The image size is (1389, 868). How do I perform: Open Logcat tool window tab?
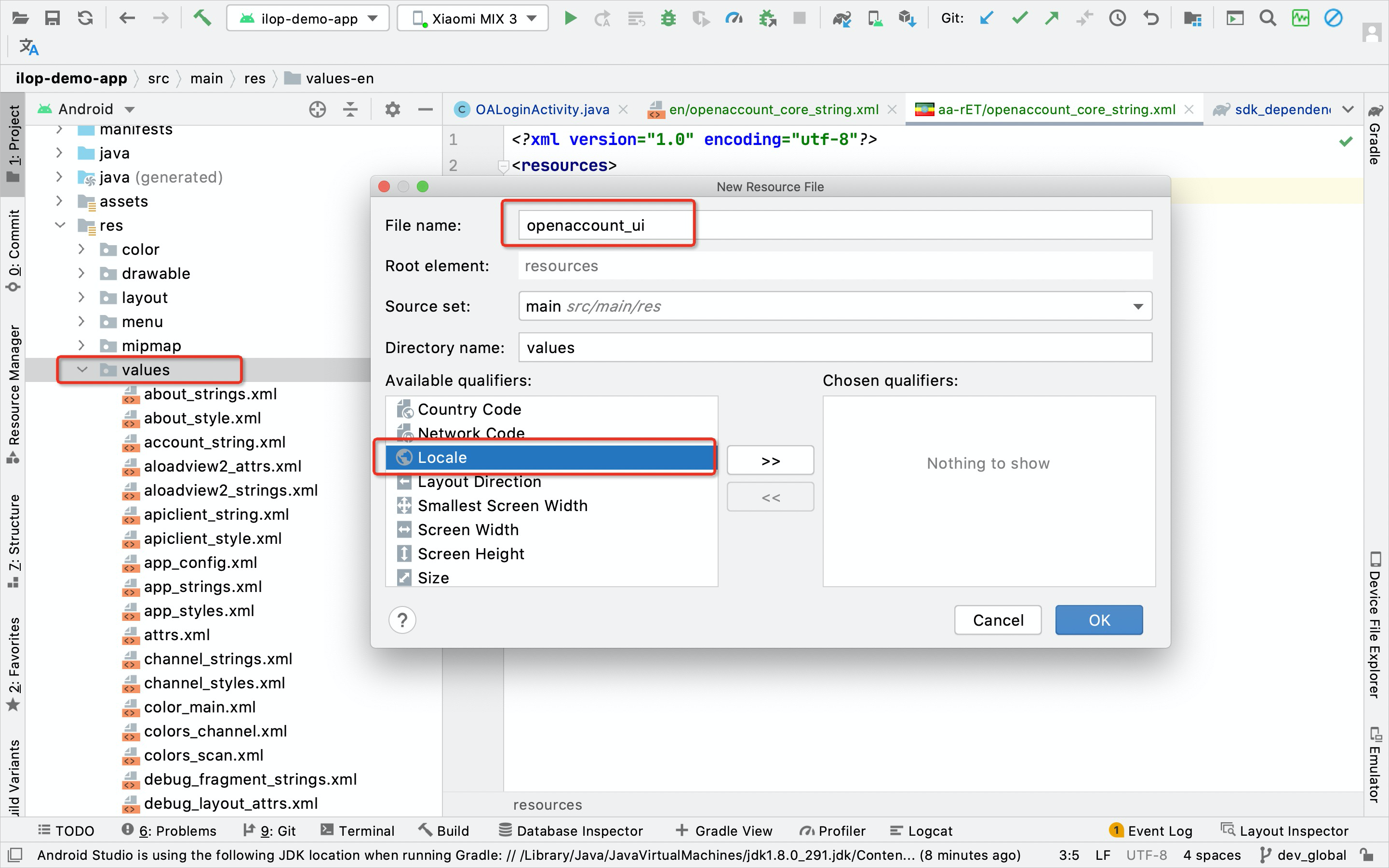coord(922,831)
